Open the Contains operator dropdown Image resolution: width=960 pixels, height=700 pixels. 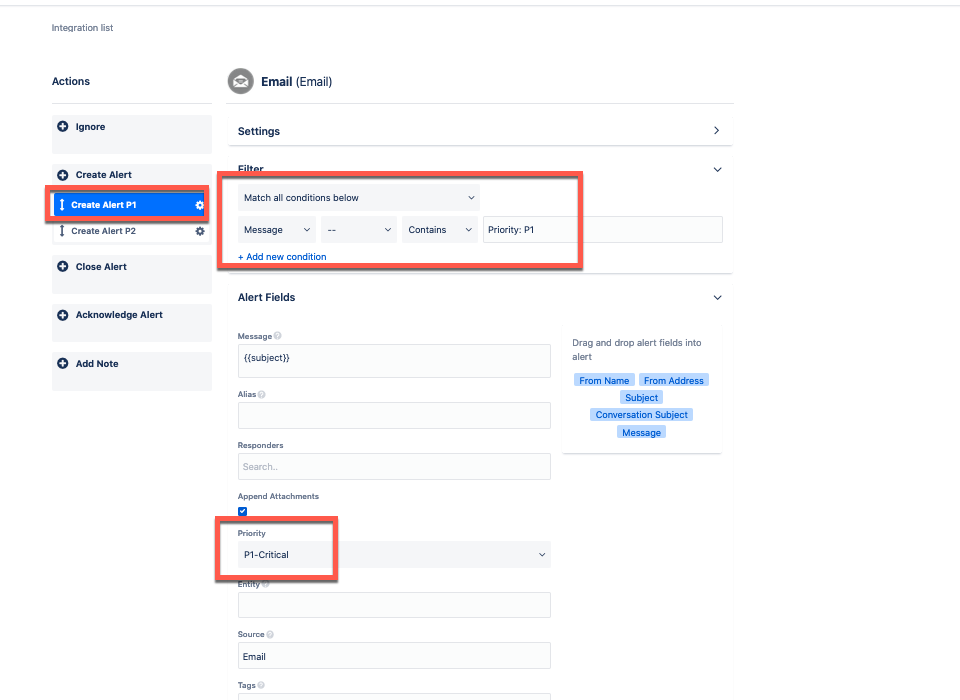click(x=440, y=230)
